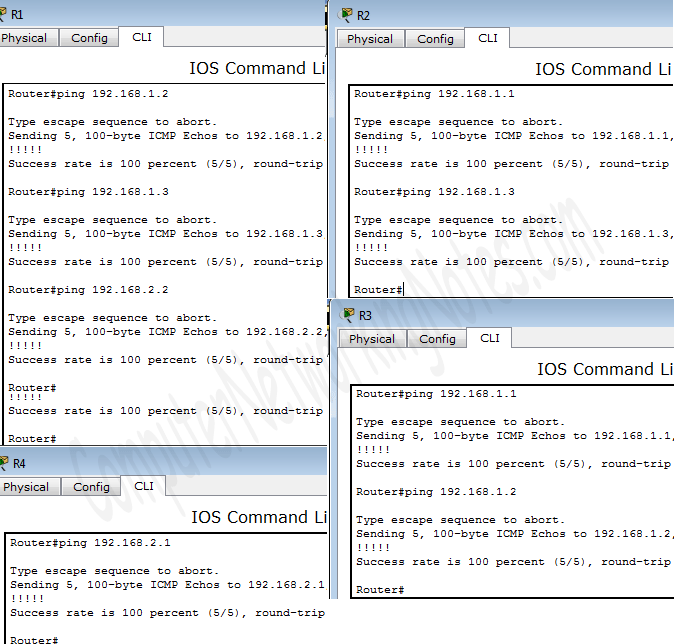This screenshot has height=644, width=674.
Task: Click 'IOS Command Li' heading in R4 window
Action: coord(259,518)
